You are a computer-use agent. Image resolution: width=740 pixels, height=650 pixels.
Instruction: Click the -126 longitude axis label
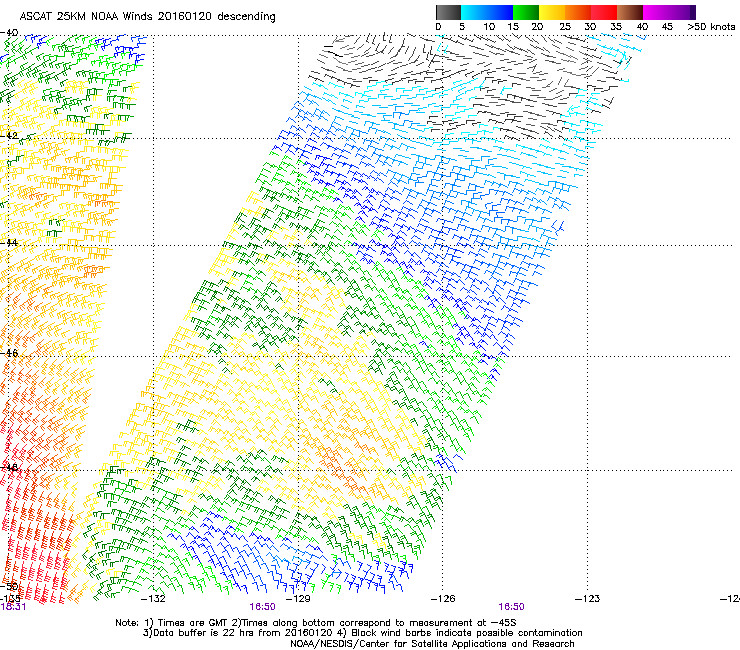click(x=443, y=599)
